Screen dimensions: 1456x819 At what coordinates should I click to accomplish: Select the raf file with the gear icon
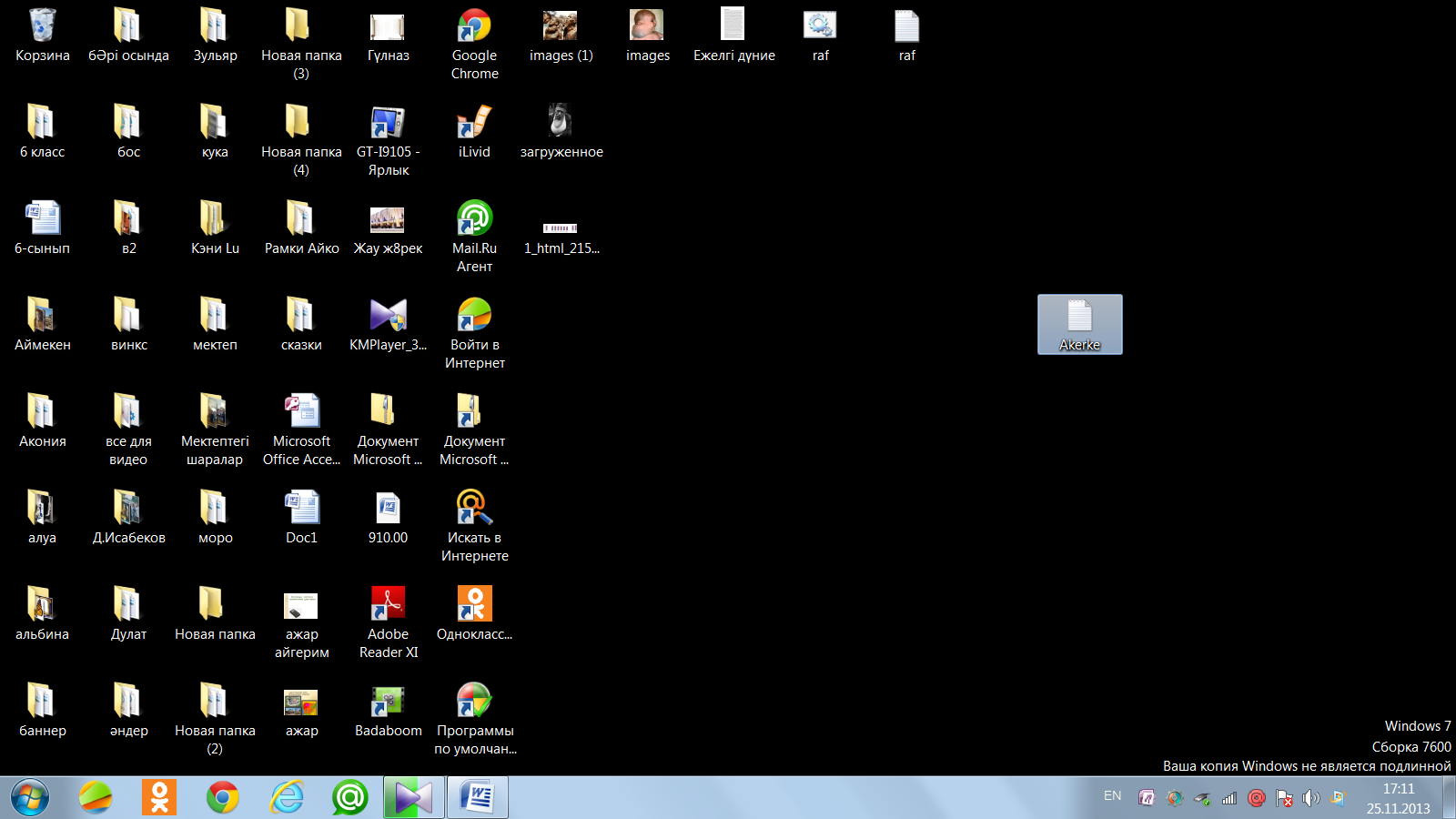pyautogui.click(x=820, y=36)
